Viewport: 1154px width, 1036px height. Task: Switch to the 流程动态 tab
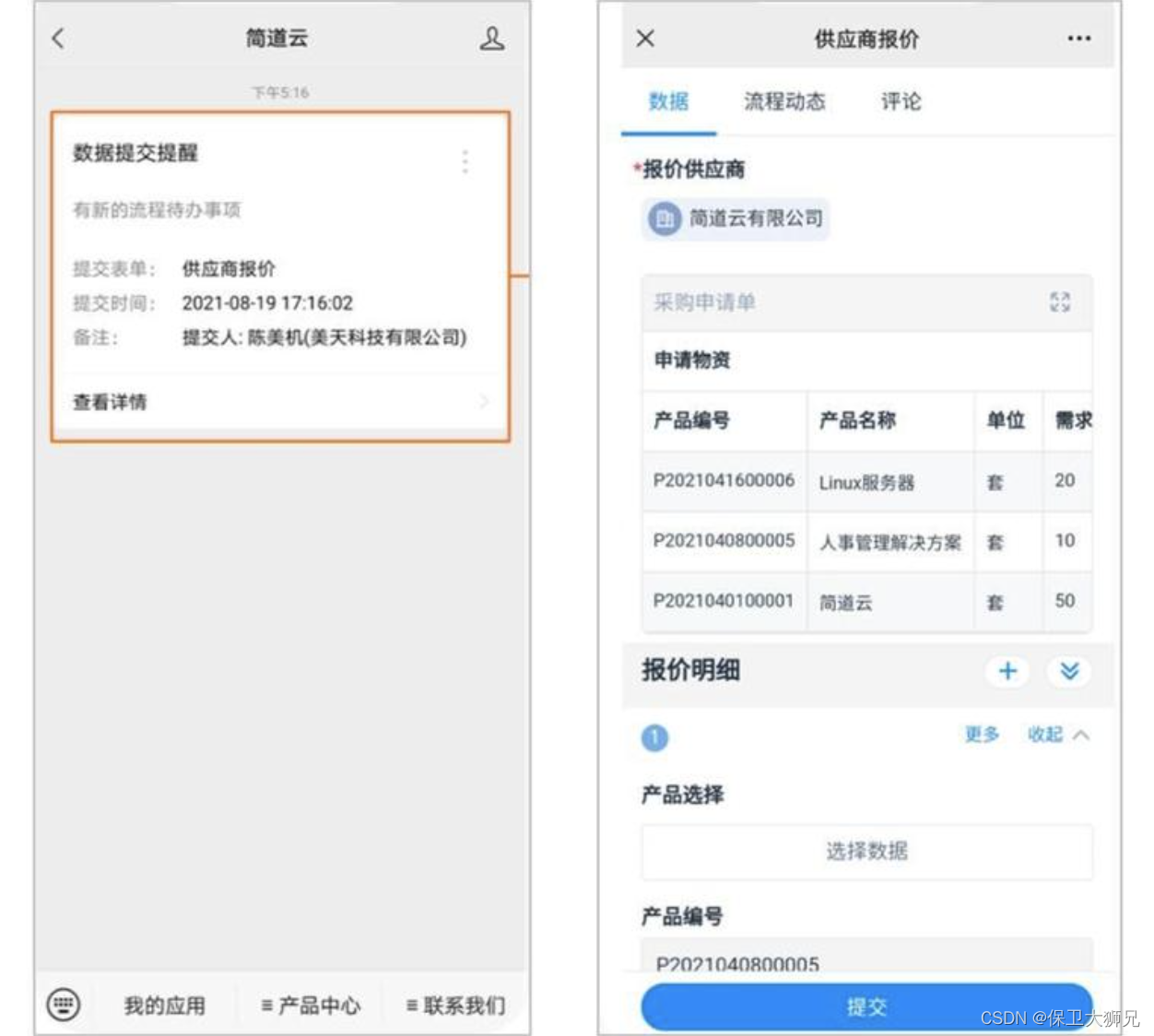tap(784, 101)
